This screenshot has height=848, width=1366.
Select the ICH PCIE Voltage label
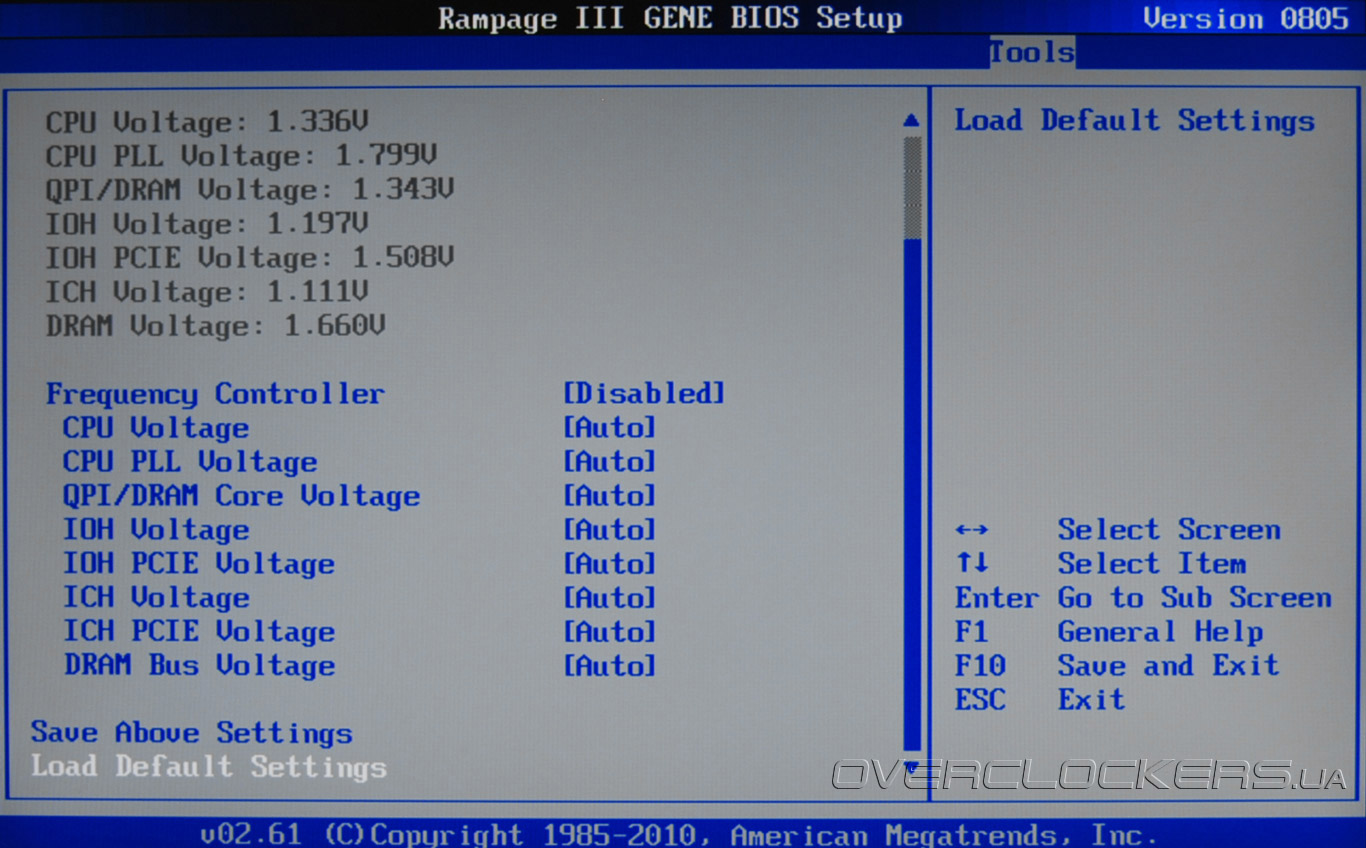[199, 632]
